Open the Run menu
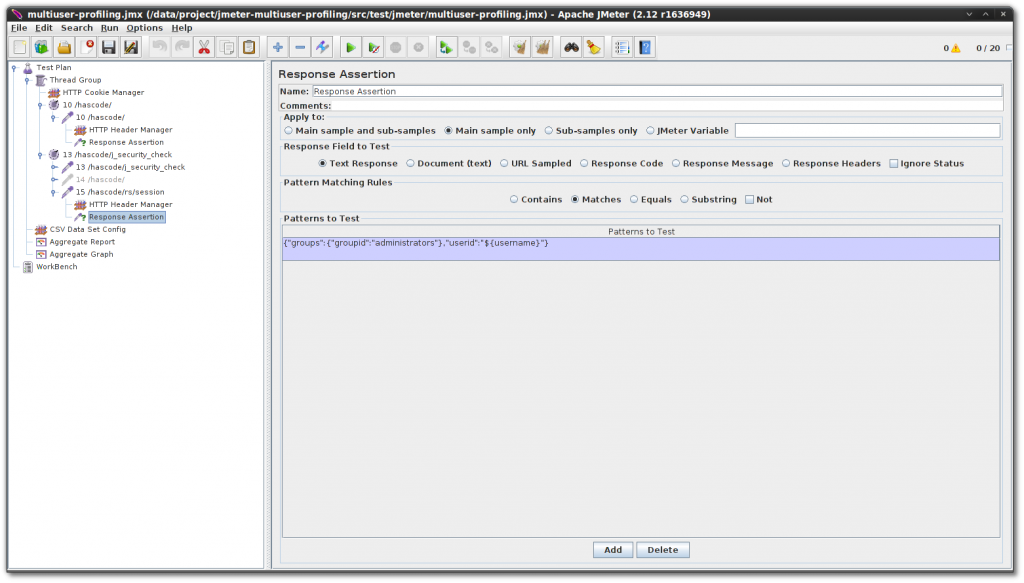Screen dimensions: 1024x583 click(109, 27)
